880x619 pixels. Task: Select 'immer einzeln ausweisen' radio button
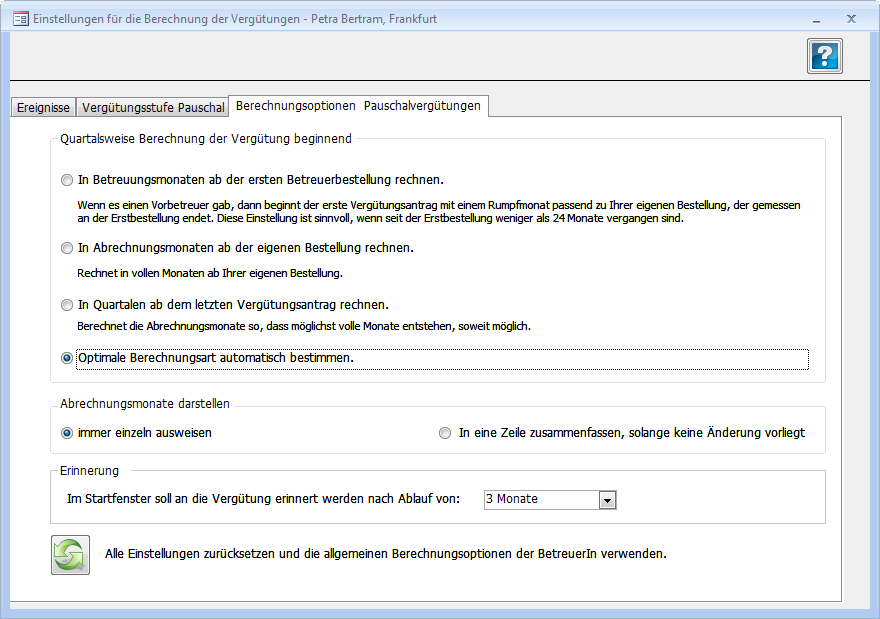[67, 433]
